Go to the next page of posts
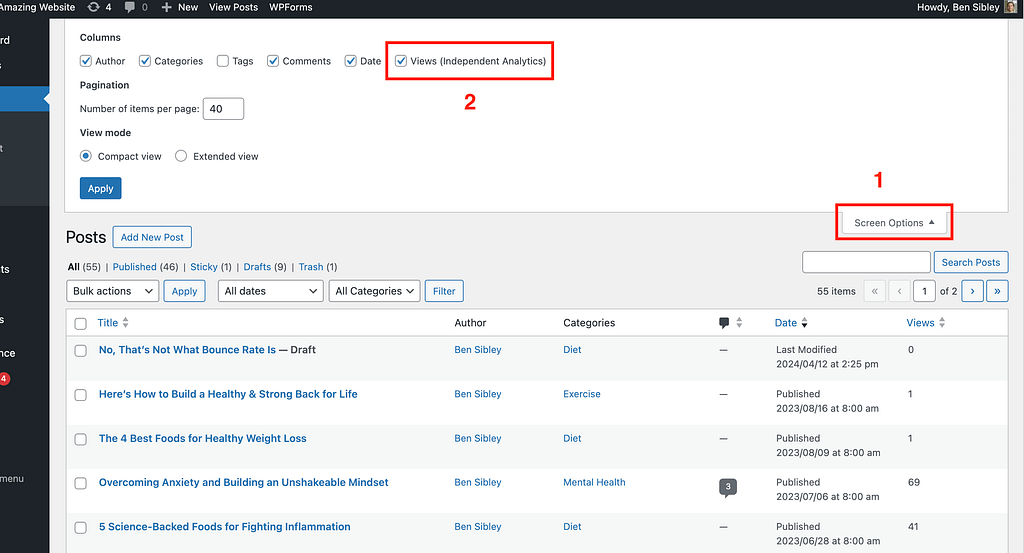This screenshot has height=553, width=1024. pos(971,291)
